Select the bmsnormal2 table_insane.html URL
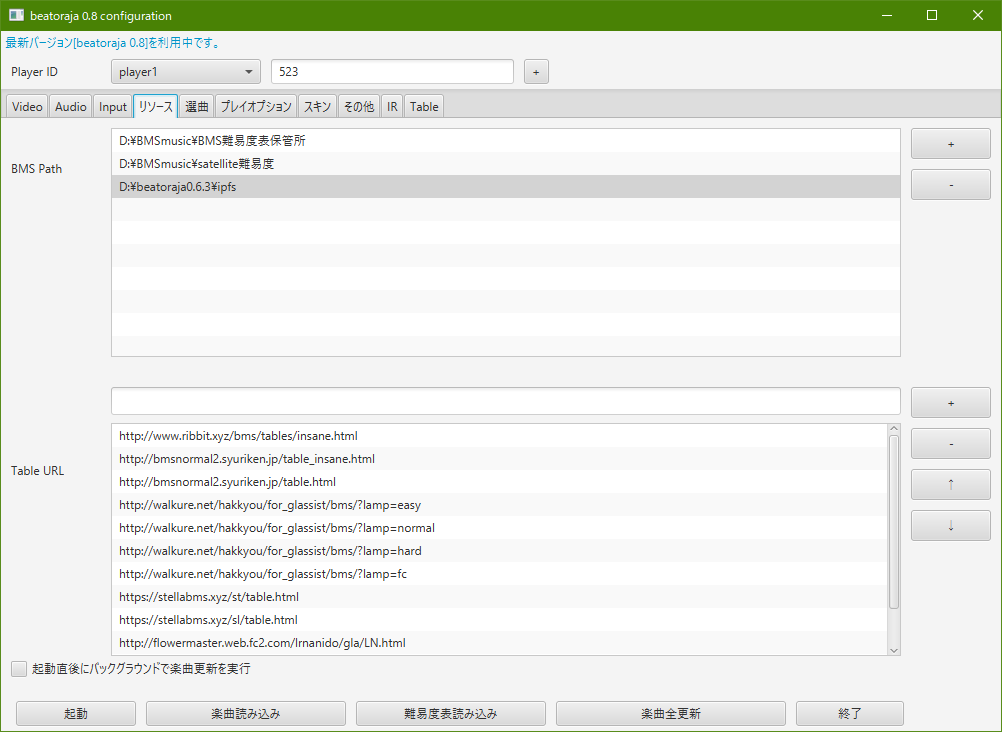Image resolution: width=1002 pixels, height=732 pixels. click(500, 459)
